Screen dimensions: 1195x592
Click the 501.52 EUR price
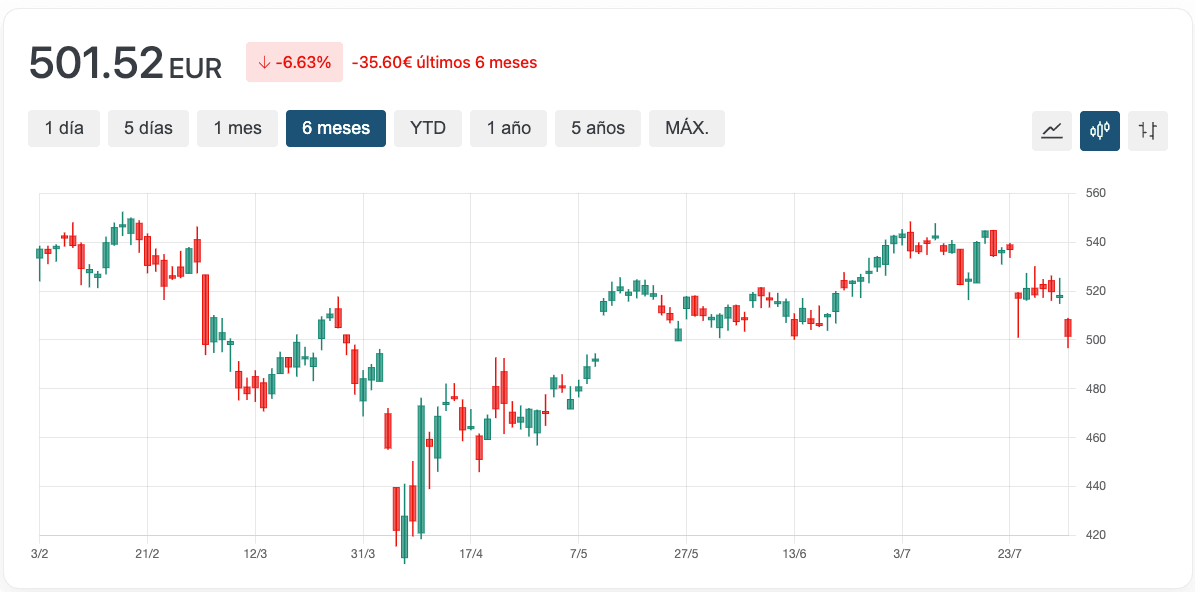(x=125, y=64)
